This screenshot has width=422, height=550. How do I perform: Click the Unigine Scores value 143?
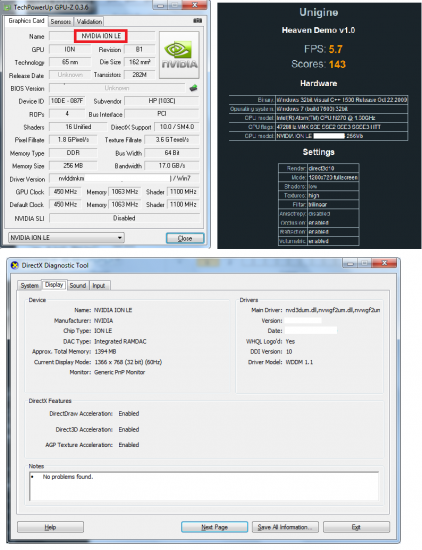click(337, 64)
